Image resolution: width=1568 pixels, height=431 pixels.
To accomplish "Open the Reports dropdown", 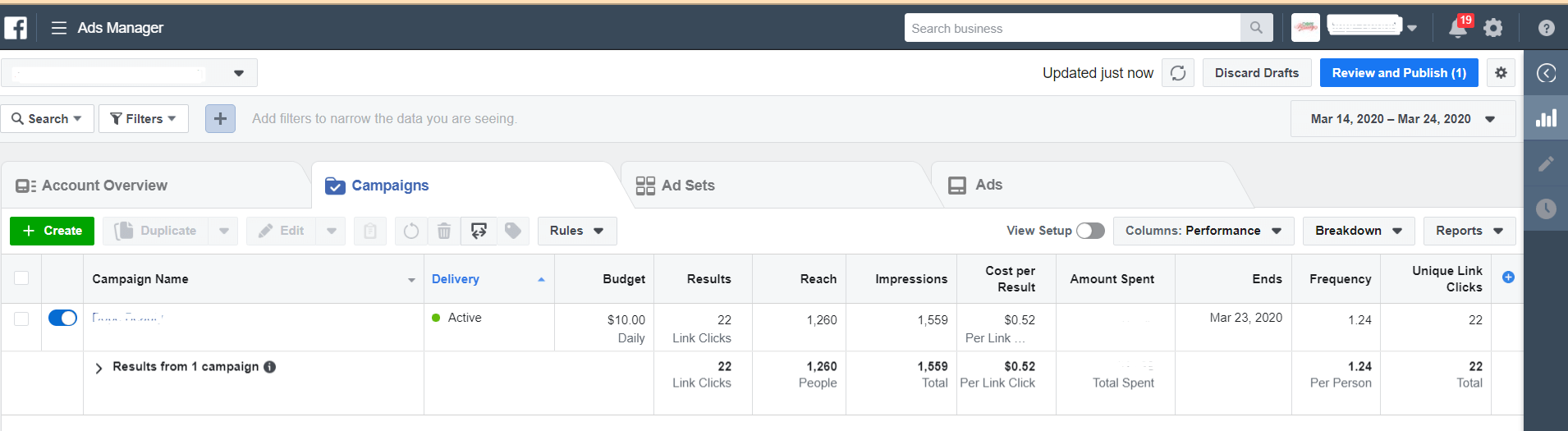I will coord(1469,231).
